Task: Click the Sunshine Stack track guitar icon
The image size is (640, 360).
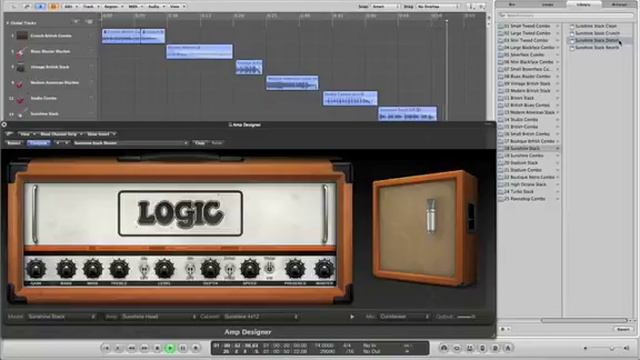Action: (x=21, y=114)
